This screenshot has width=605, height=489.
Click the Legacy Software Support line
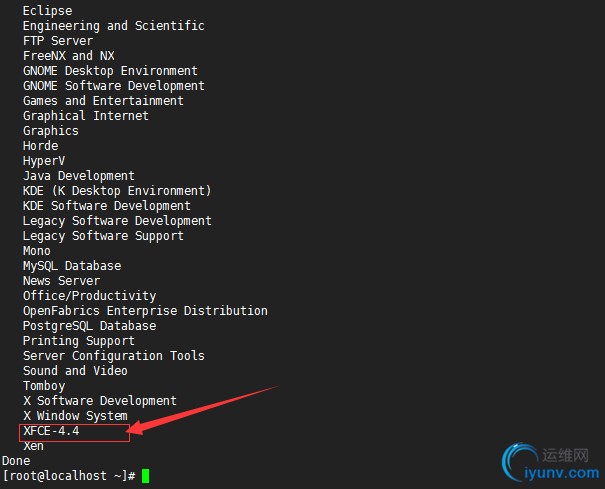coord(103,236)
